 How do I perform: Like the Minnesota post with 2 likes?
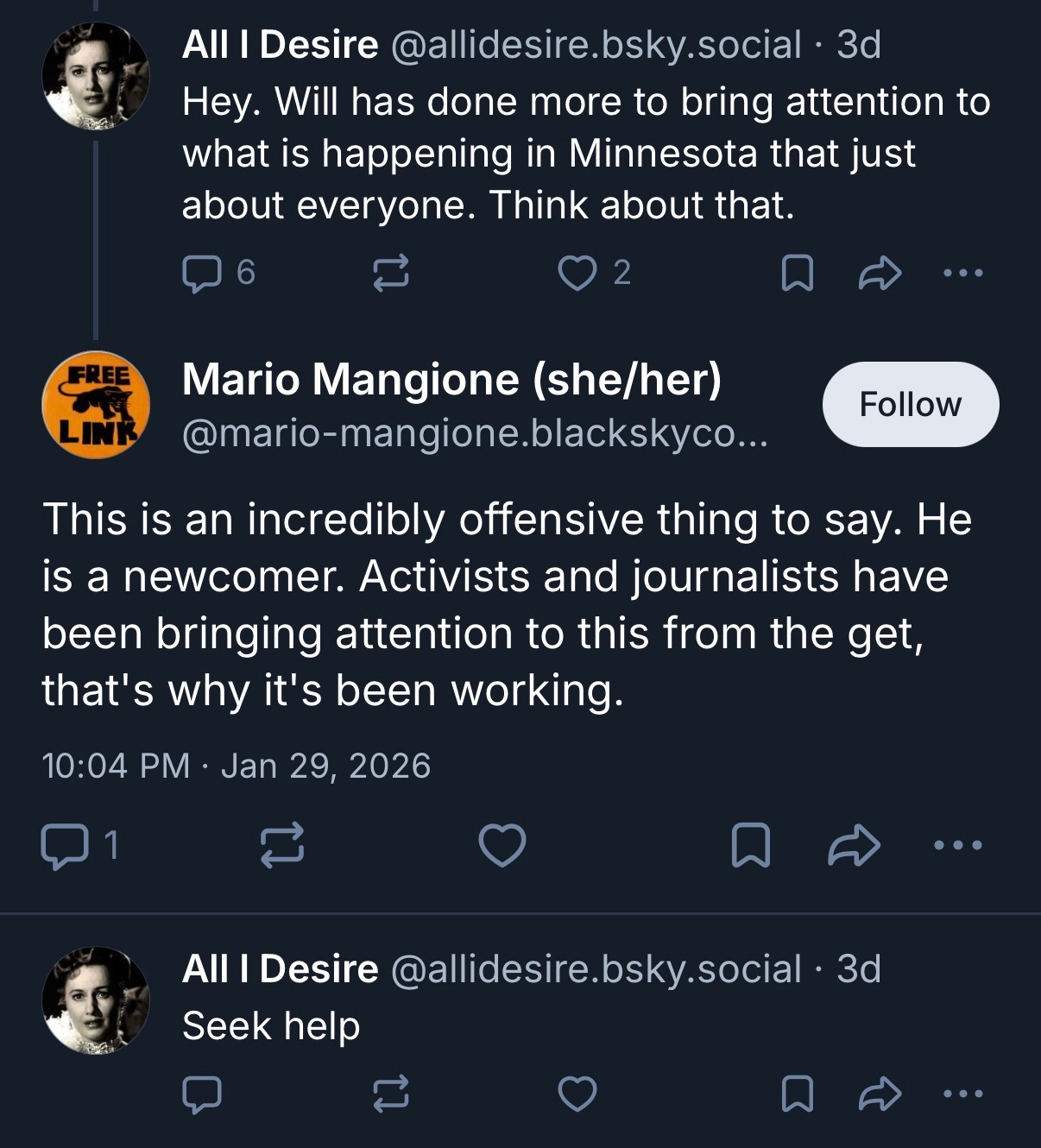(577, 274)
